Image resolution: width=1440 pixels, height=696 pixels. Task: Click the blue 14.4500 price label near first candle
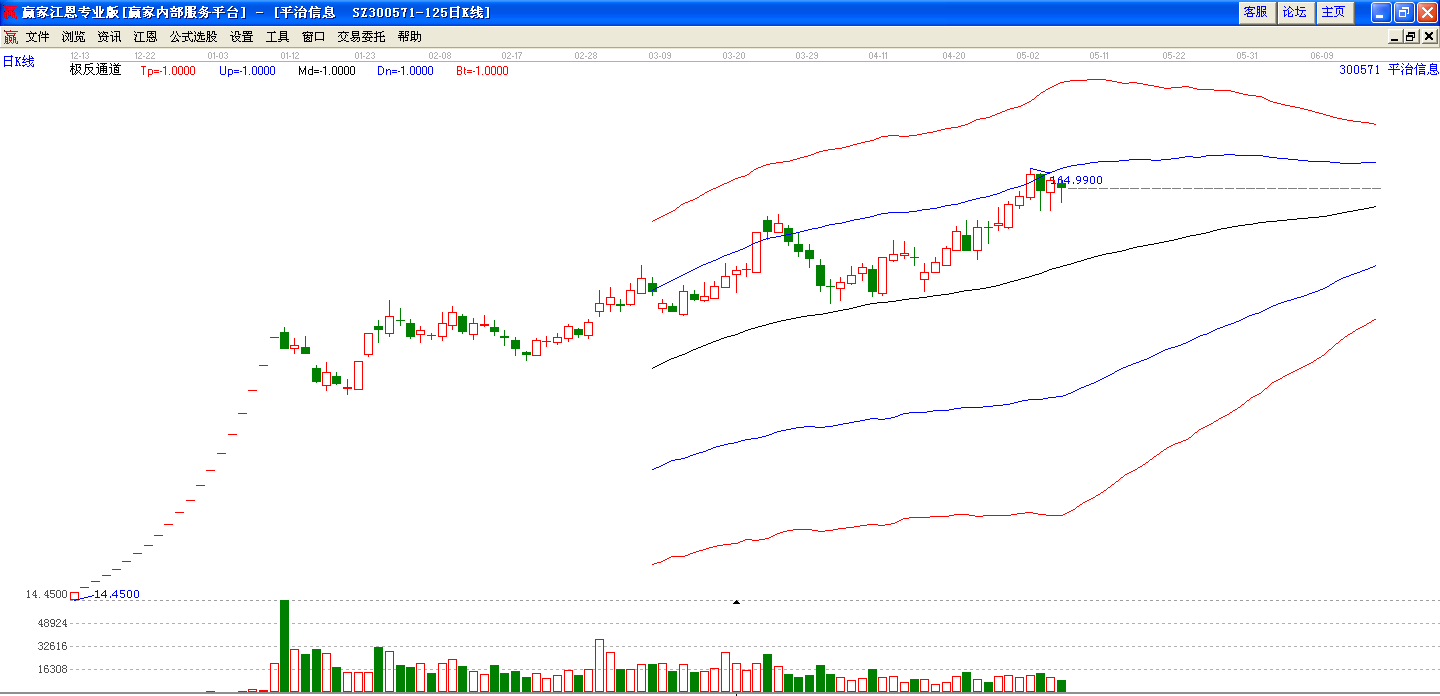click(x=116, y=594)
